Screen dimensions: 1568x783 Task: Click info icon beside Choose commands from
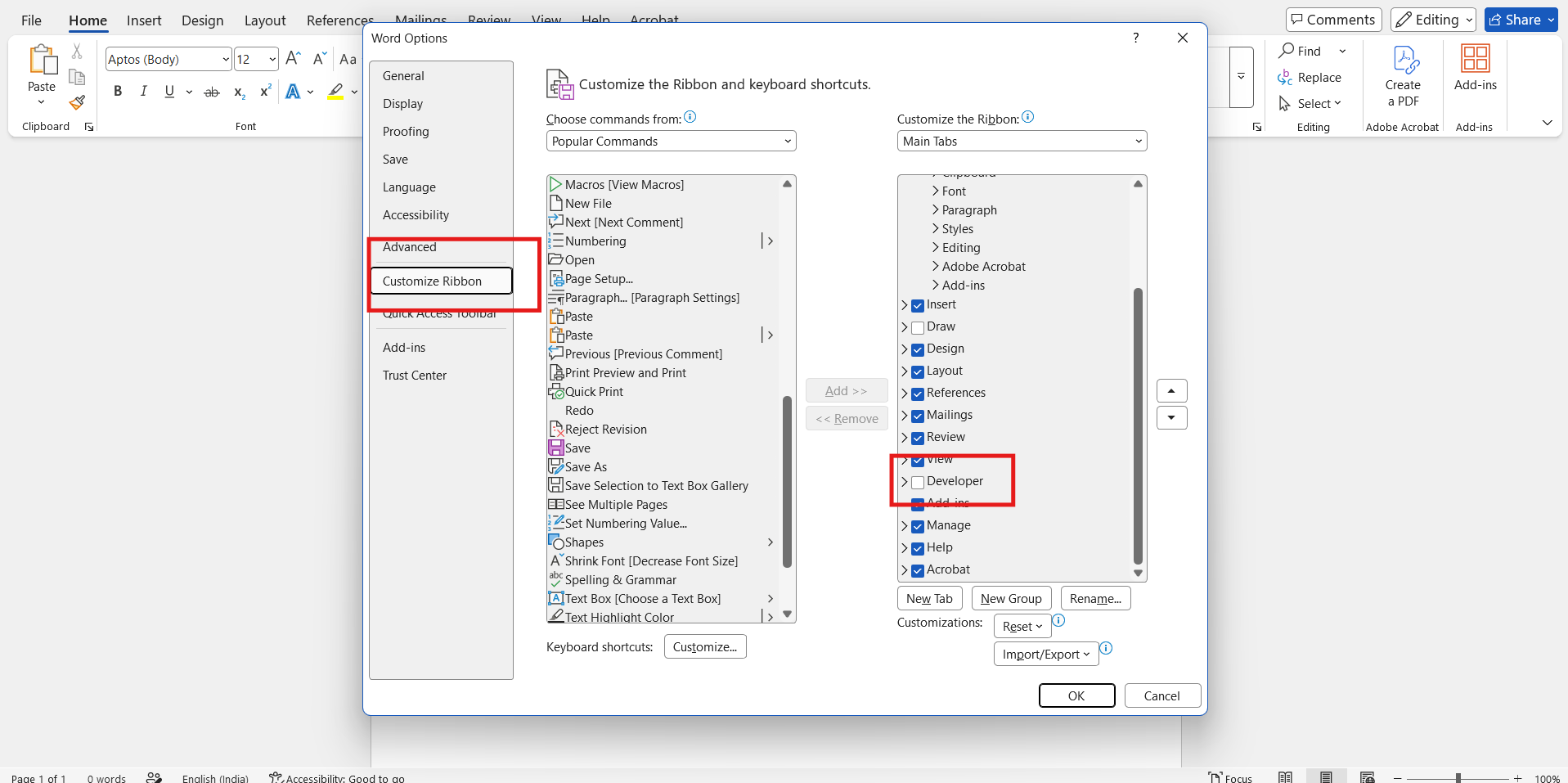coord(690,117)
